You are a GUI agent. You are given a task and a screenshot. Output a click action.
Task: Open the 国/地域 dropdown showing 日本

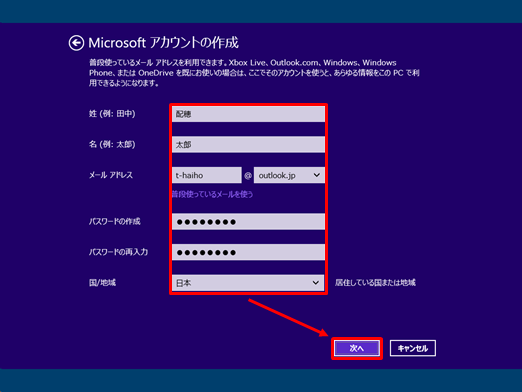click(248, 283)
